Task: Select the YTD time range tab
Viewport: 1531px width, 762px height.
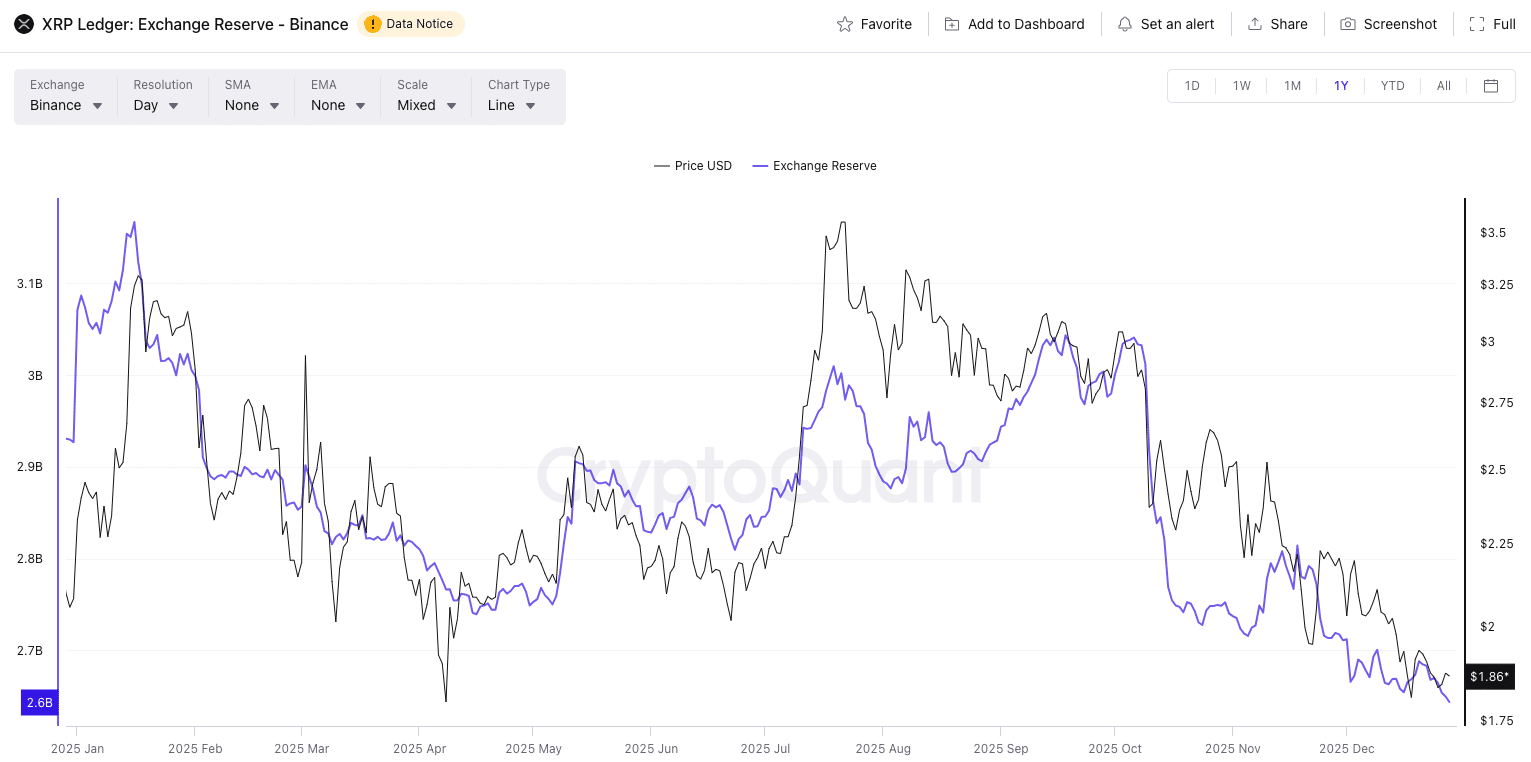Action: [1392, 86]
